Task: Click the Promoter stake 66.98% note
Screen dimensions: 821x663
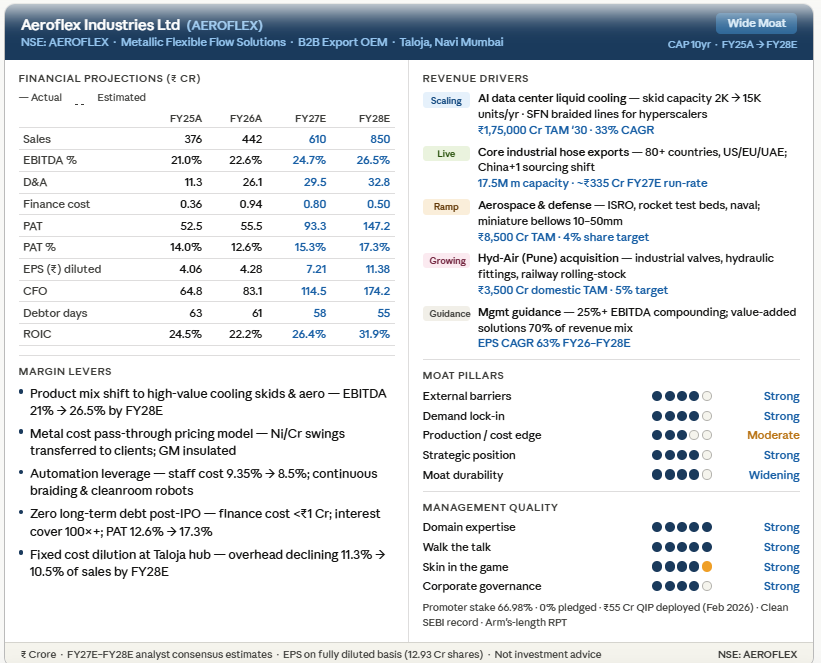Action: (605, 615)
